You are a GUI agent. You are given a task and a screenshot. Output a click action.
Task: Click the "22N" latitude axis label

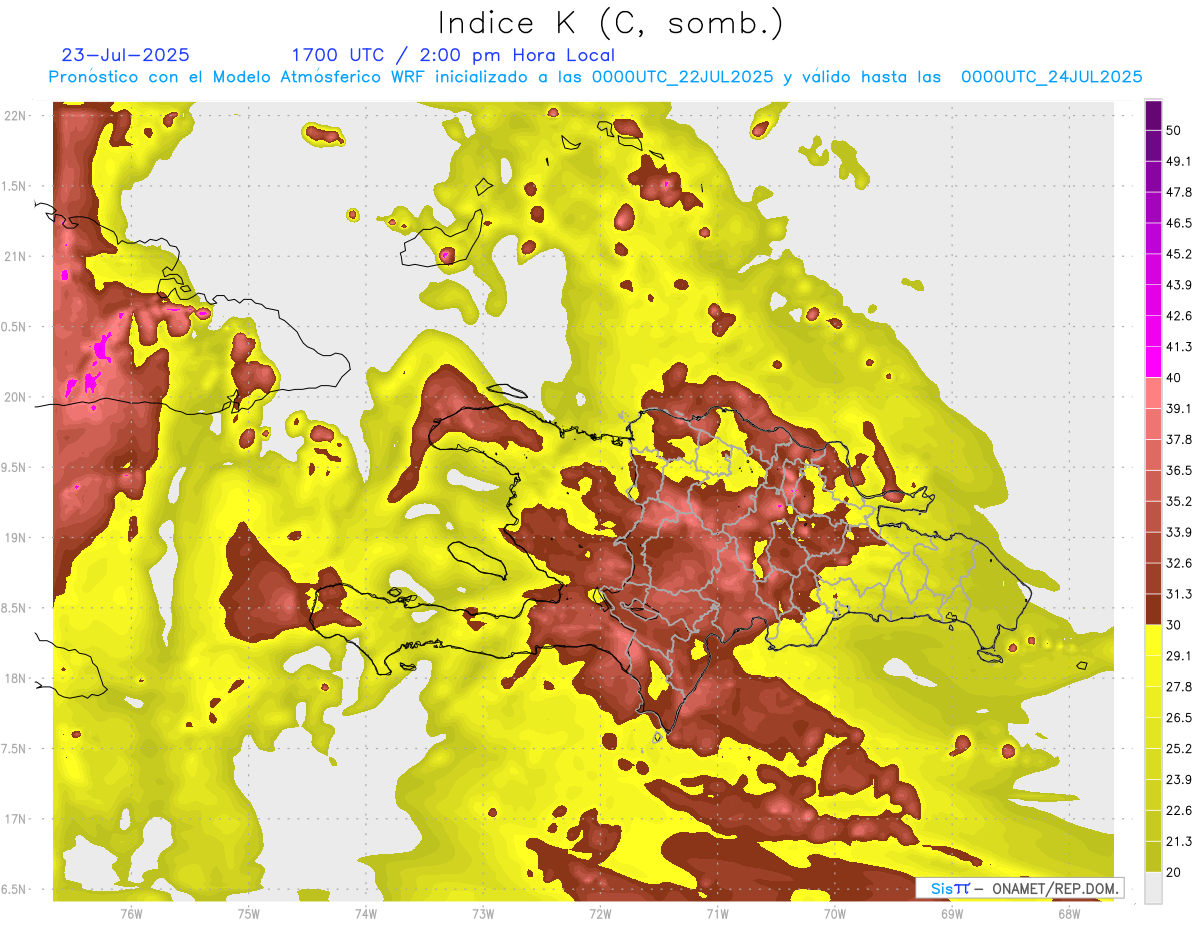pyautogui.click(x=16, y=115)
